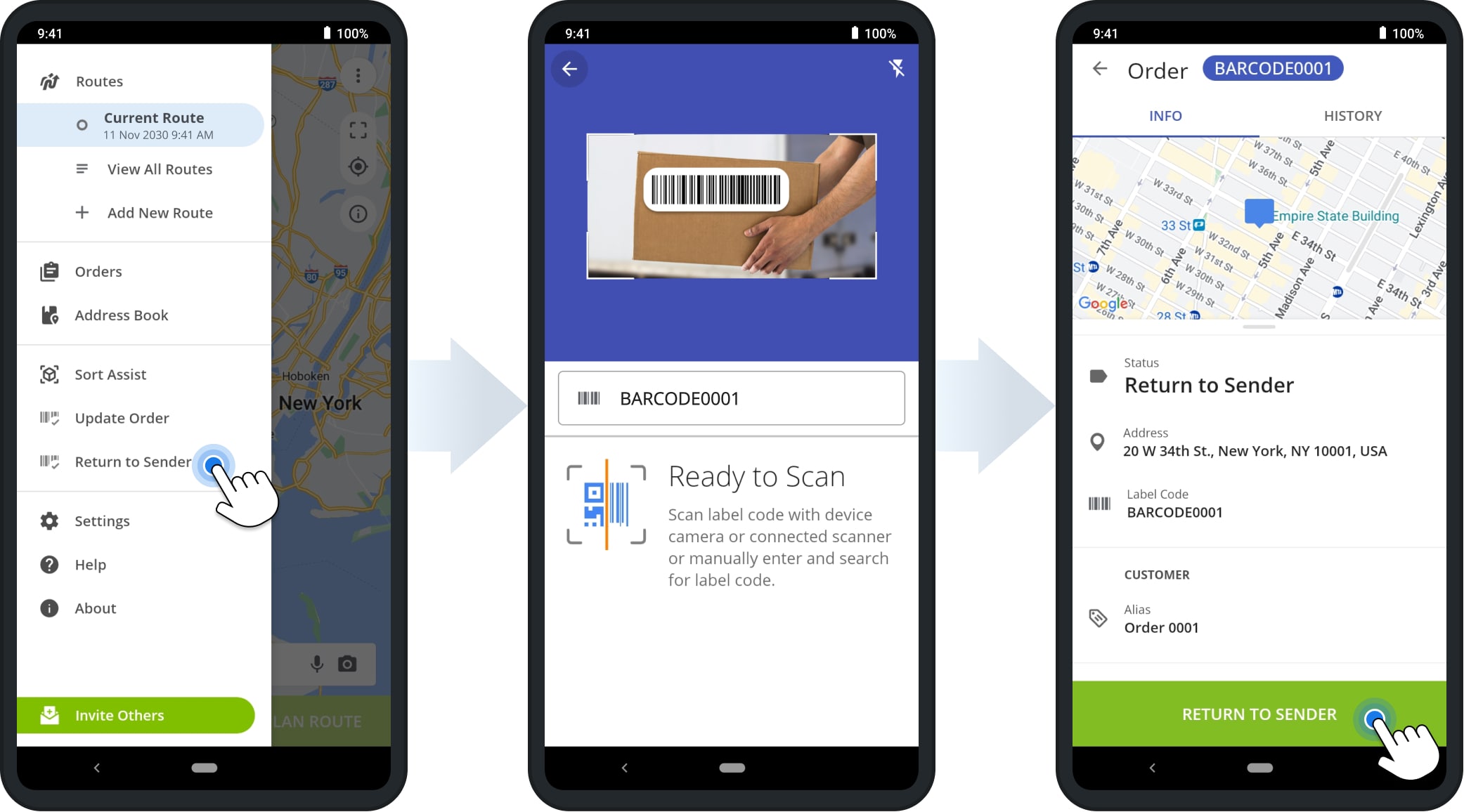The image size is (1464, 812).
Task: Tap the Update Order barcode icon
Action: (x=50, y=417)
